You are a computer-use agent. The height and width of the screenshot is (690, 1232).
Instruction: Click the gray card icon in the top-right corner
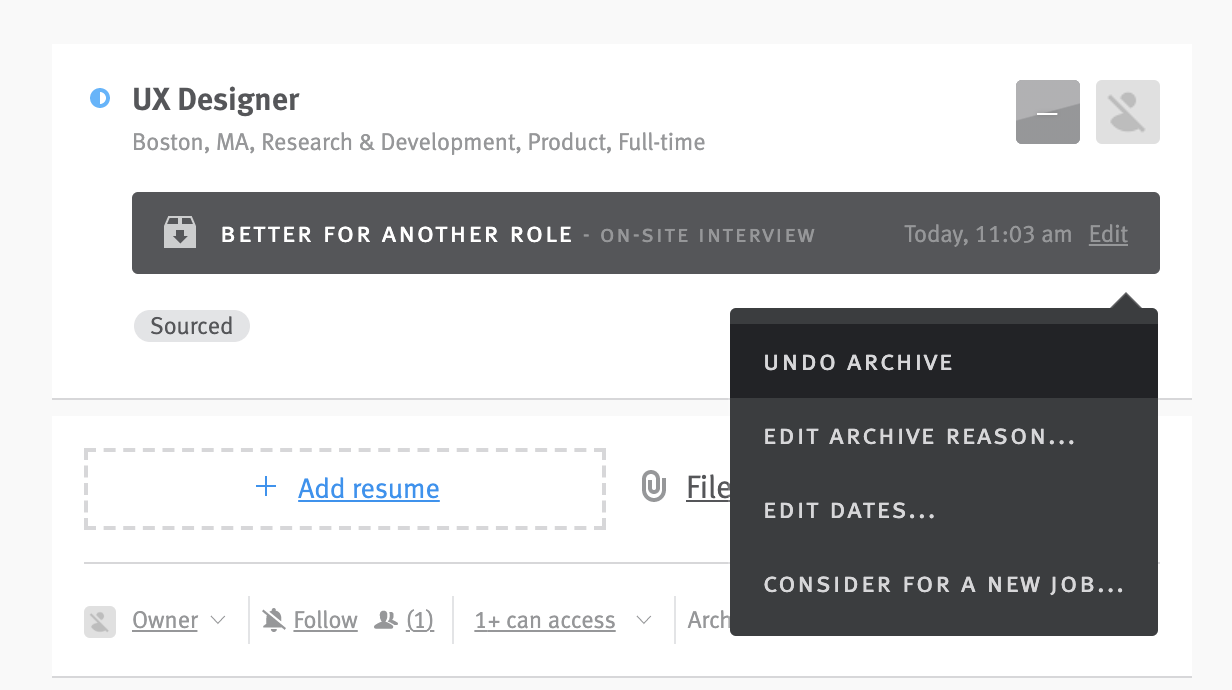click(1047, 111)
